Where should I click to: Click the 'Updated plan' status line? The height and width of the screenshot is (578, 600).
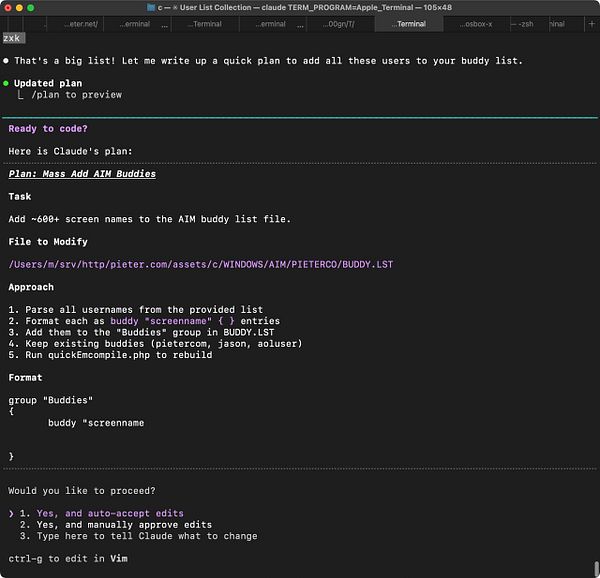pos(48,83)
